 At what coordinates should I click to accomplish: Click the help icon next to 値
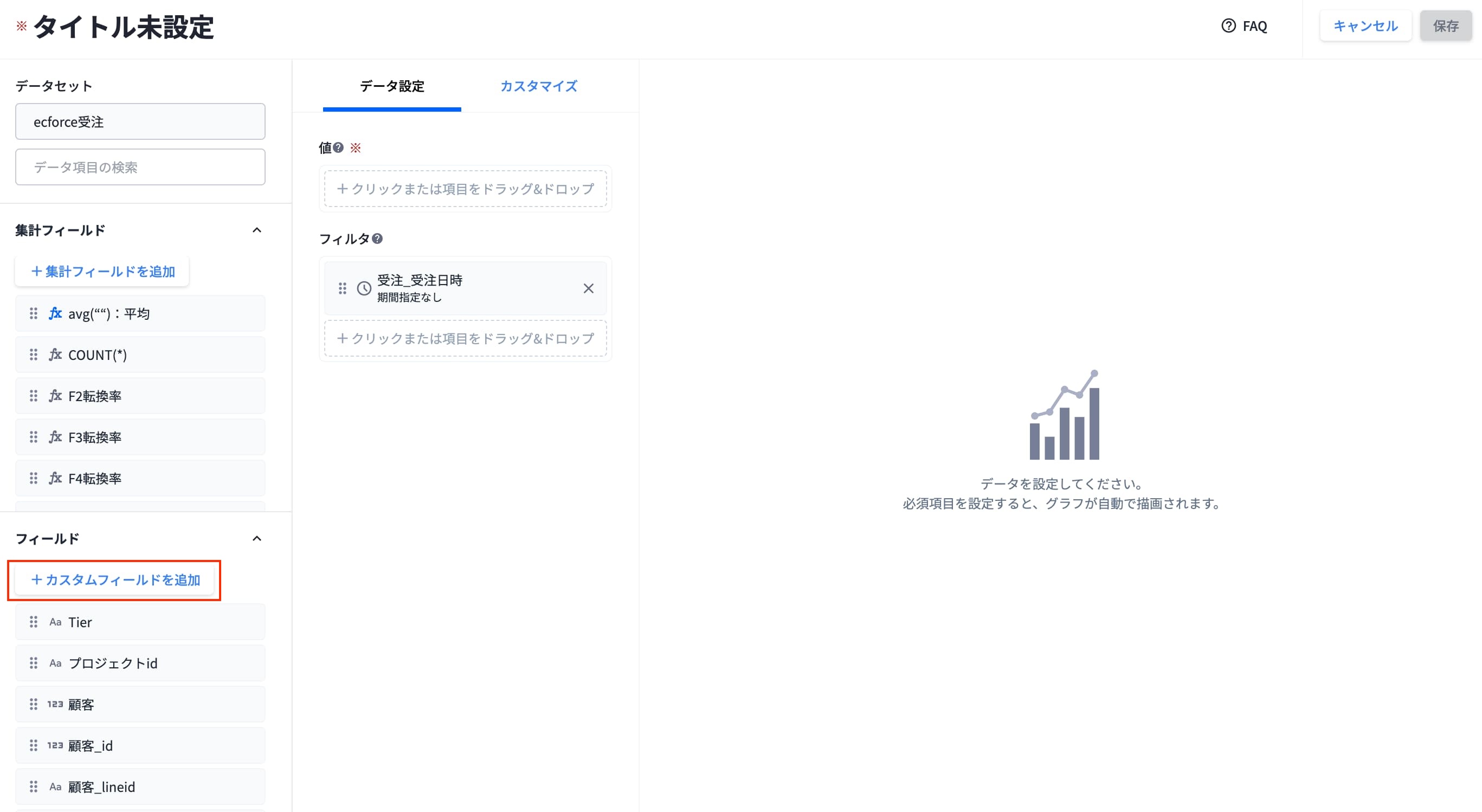(338, 147)
